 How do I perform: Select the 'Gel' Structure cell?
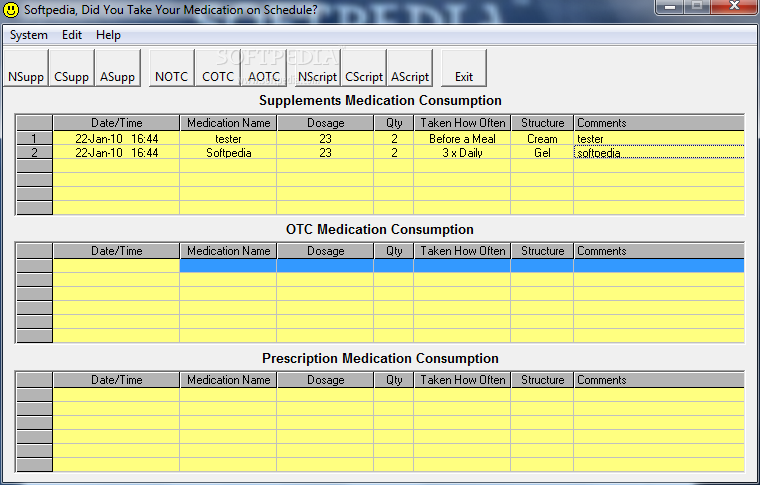(x=542, y=153)
